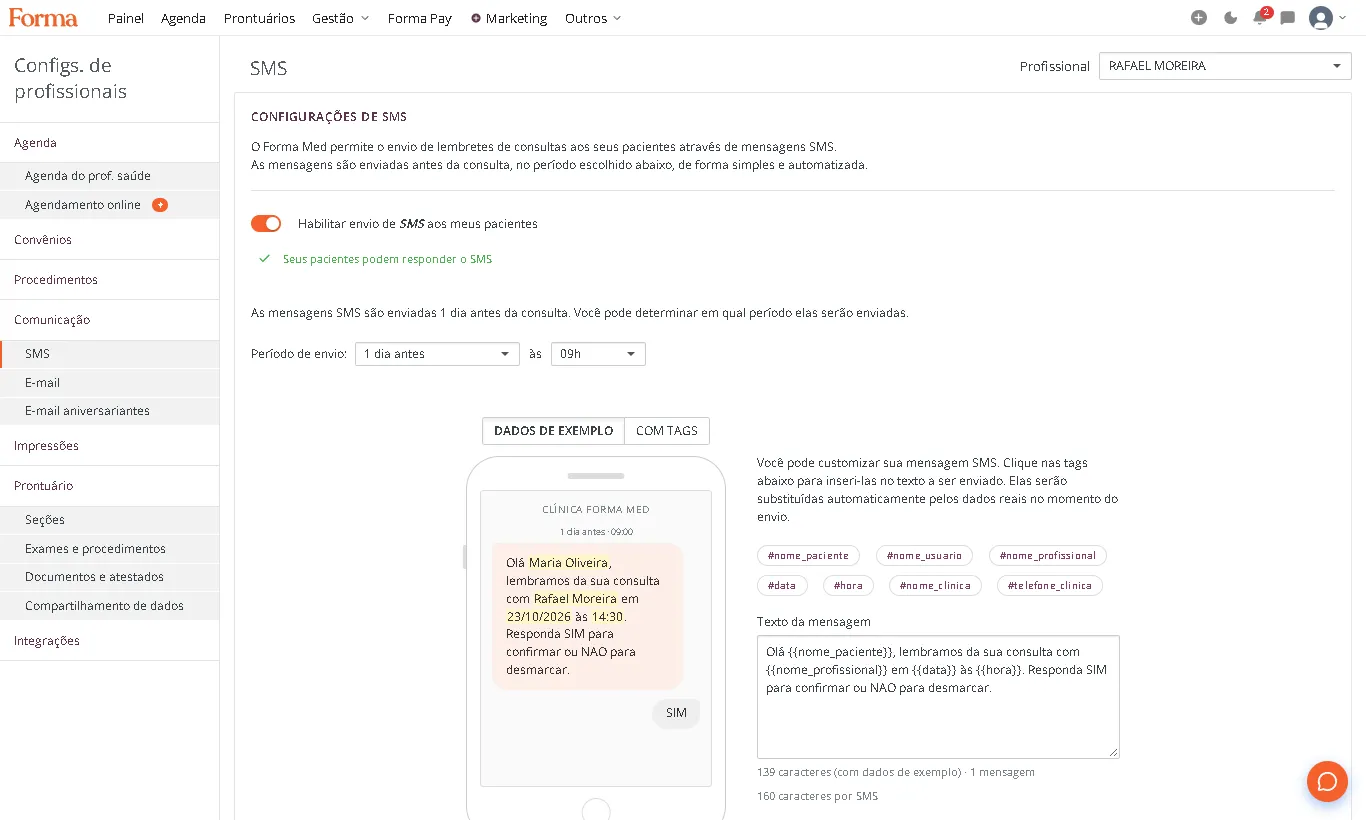This screenshot has height=820, width=1366.
Task: Click the plus add icon in header
Action: [1199, 18]
